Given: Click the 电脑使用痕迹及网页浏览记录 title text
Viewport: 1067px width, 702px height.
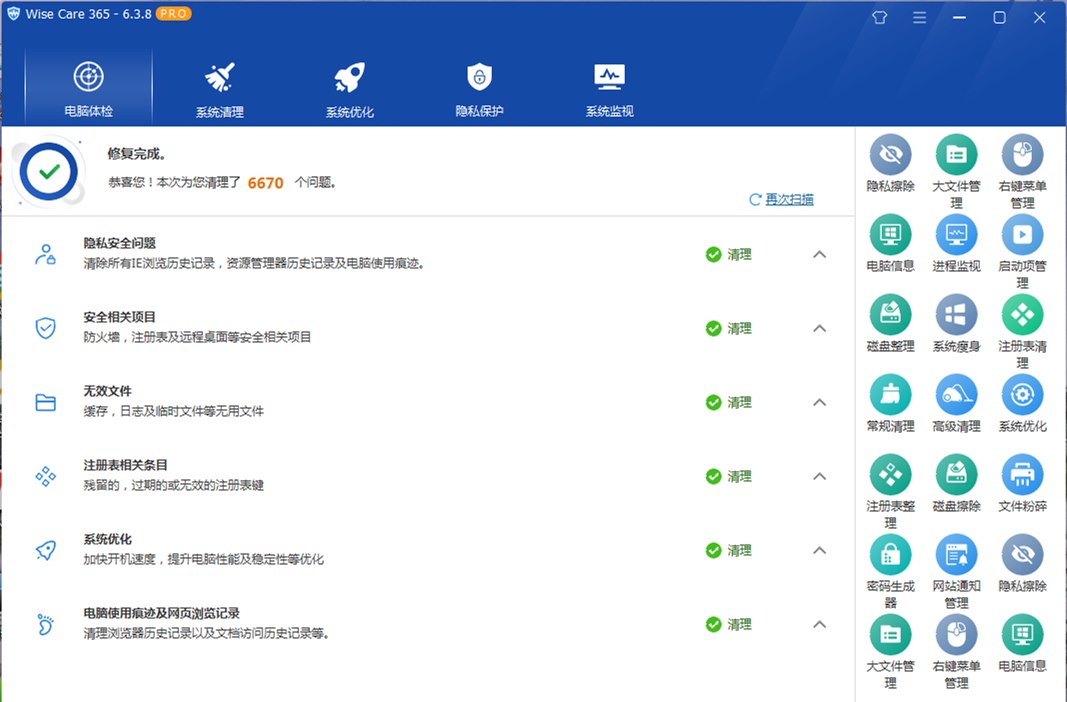Looking at the screenshot, I should 161,613.
